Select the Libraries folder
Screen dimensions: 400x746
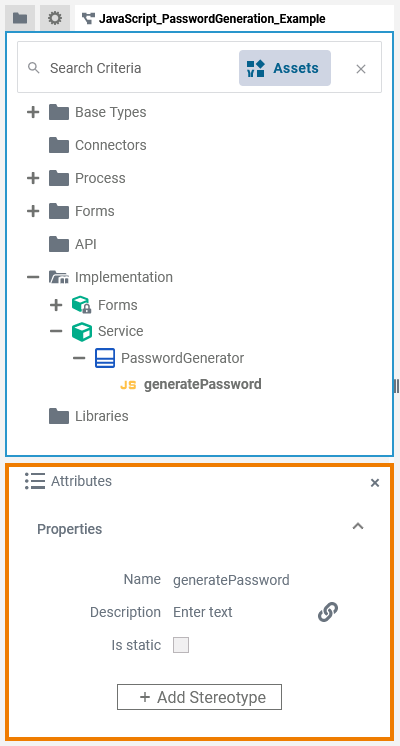88,416
